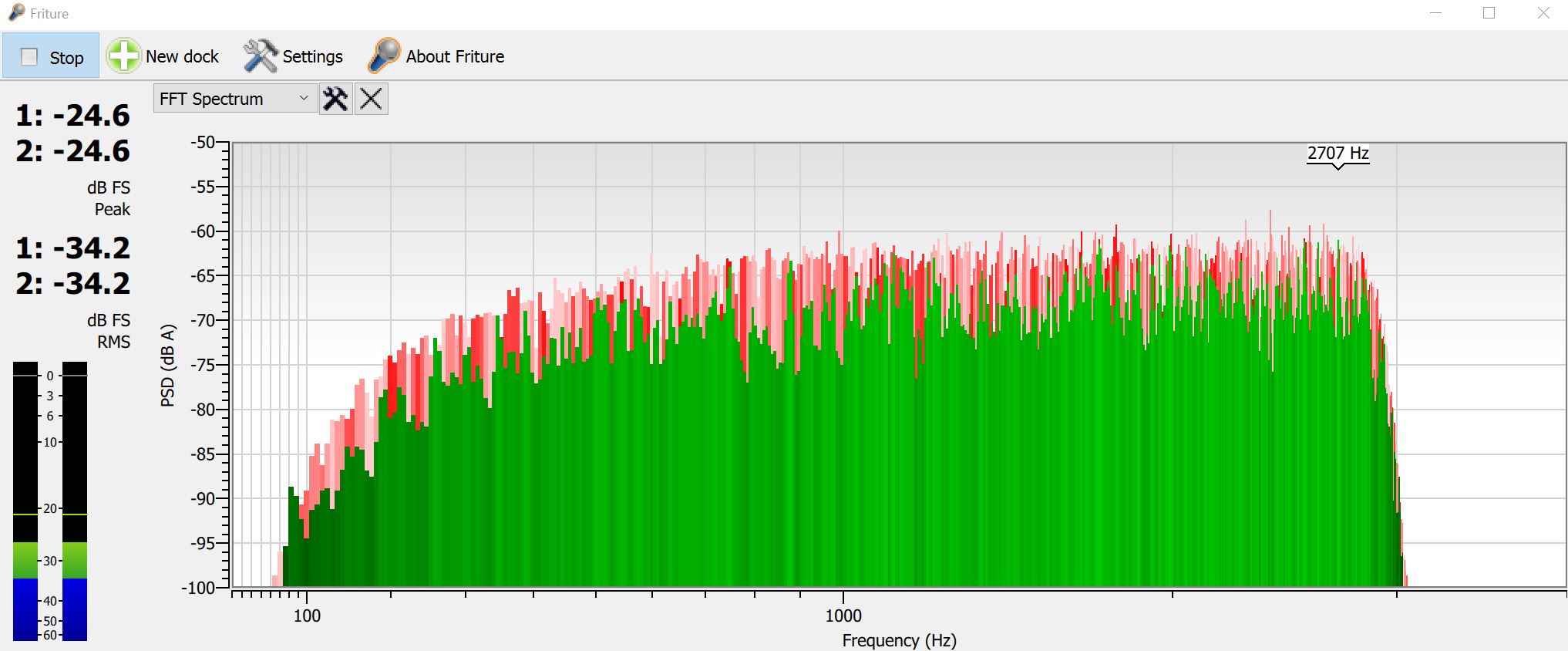The height and width of the screenshot is (651, 1568).
Task: Click the About Friture microphone icon
Action: [x=384, y=56]
